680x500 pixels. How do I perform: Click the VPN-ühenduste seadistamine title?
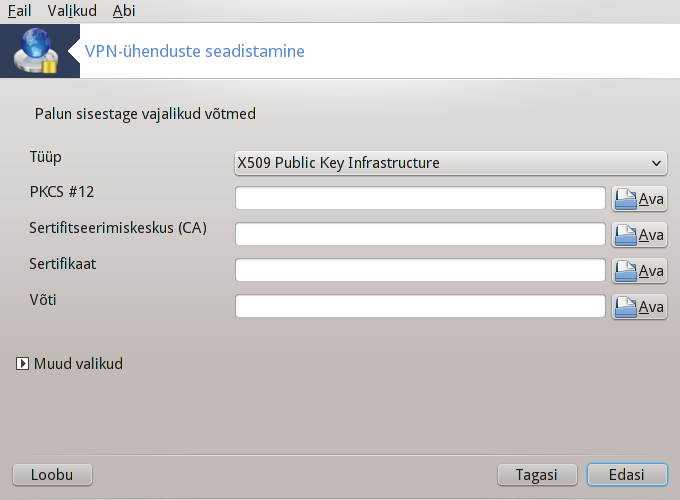click(195, 51)
